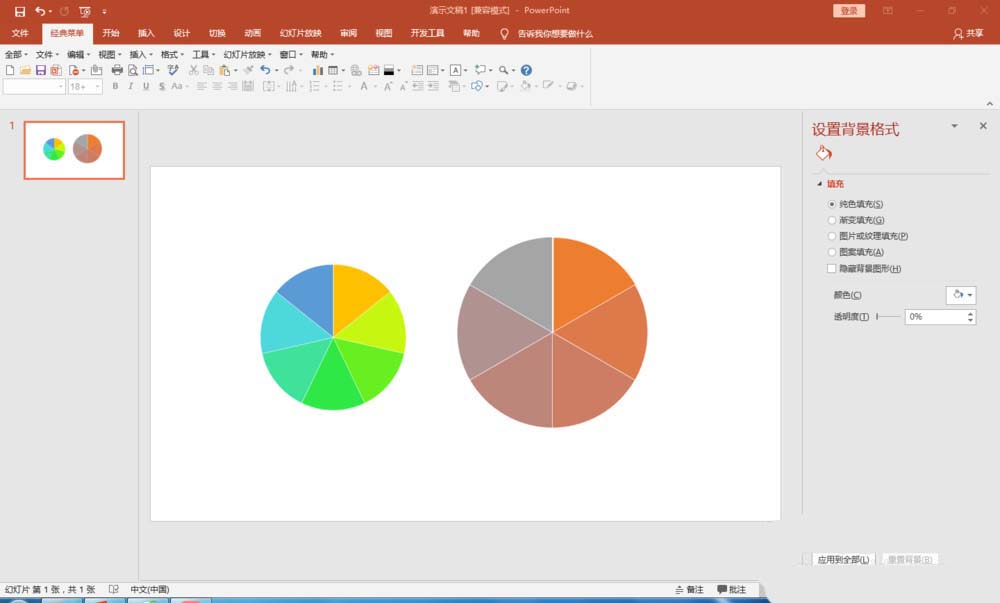Click the New blank document icon

point(10,70)
